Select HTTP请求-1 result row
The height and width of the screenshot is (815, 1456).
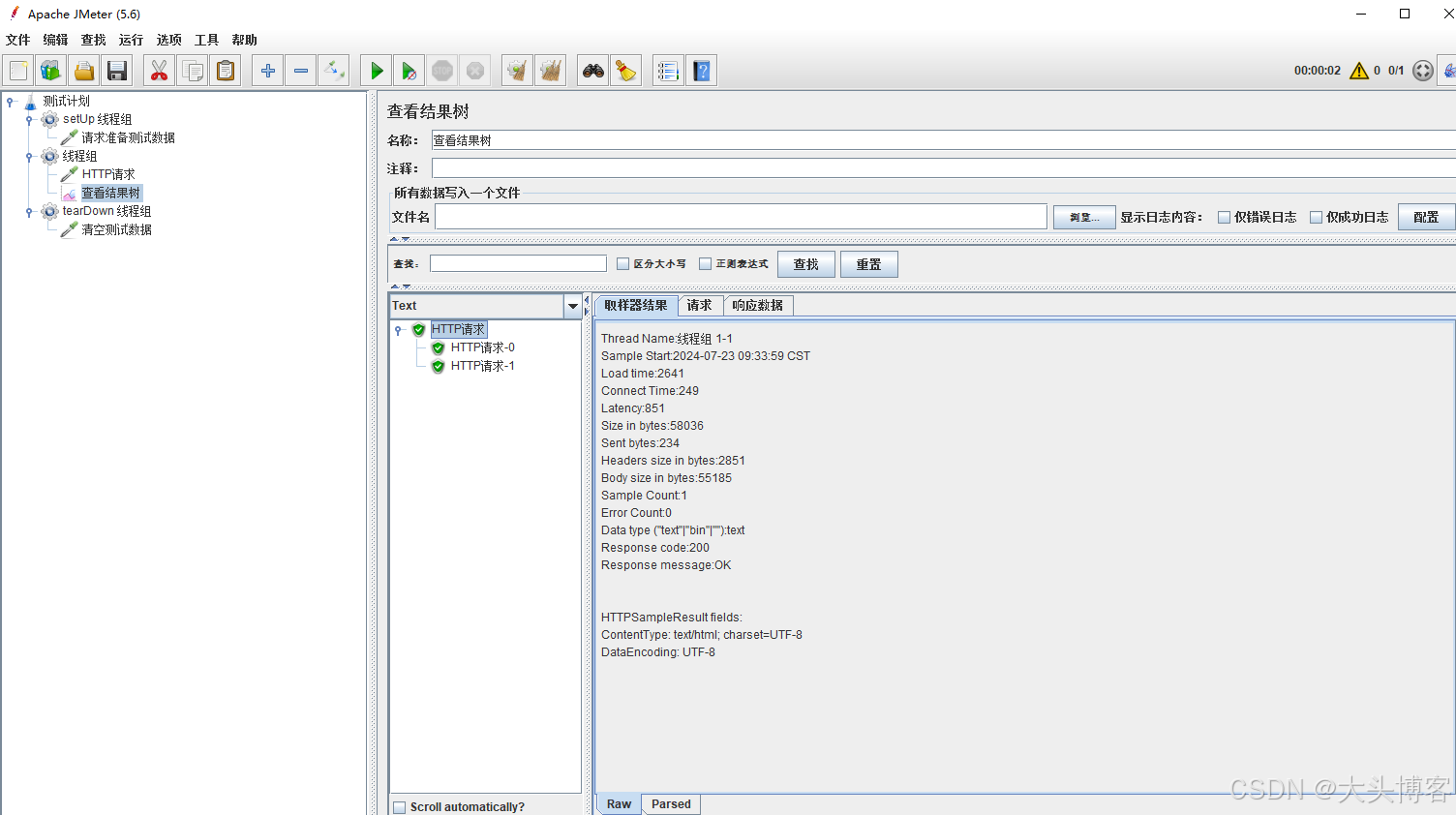483,366
